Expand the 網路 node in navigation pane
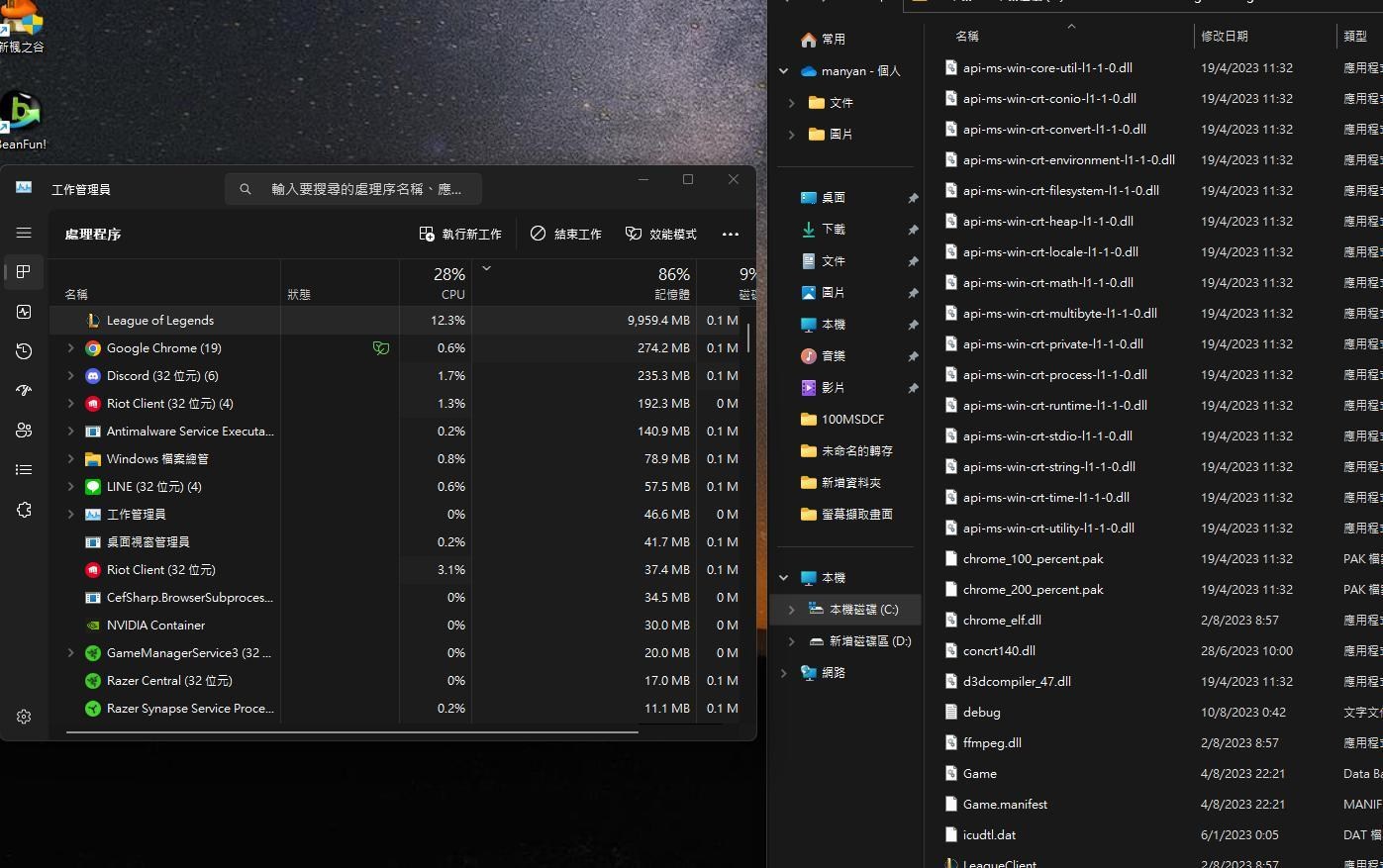This screenshot has height=868, width=1383. click(x=783, y=673)
